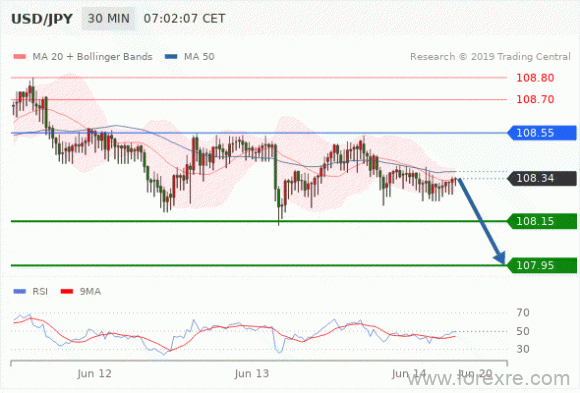Select the 9MA indicator label
Image resolution: width=580 pixels, height=393 pixels.
90,292
